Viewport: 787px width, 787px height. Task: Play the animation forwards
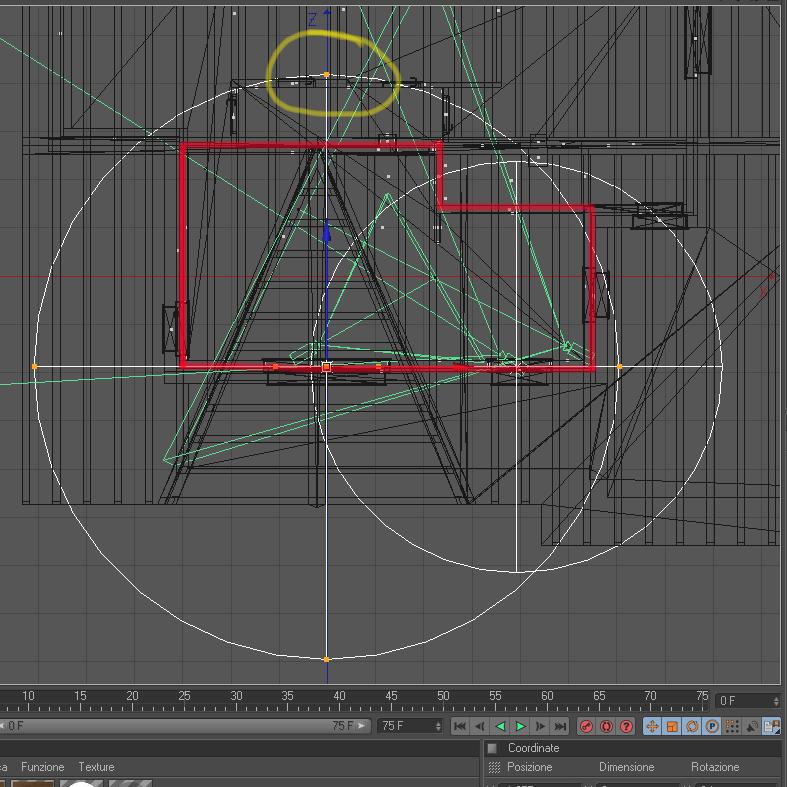click(520, 726)
